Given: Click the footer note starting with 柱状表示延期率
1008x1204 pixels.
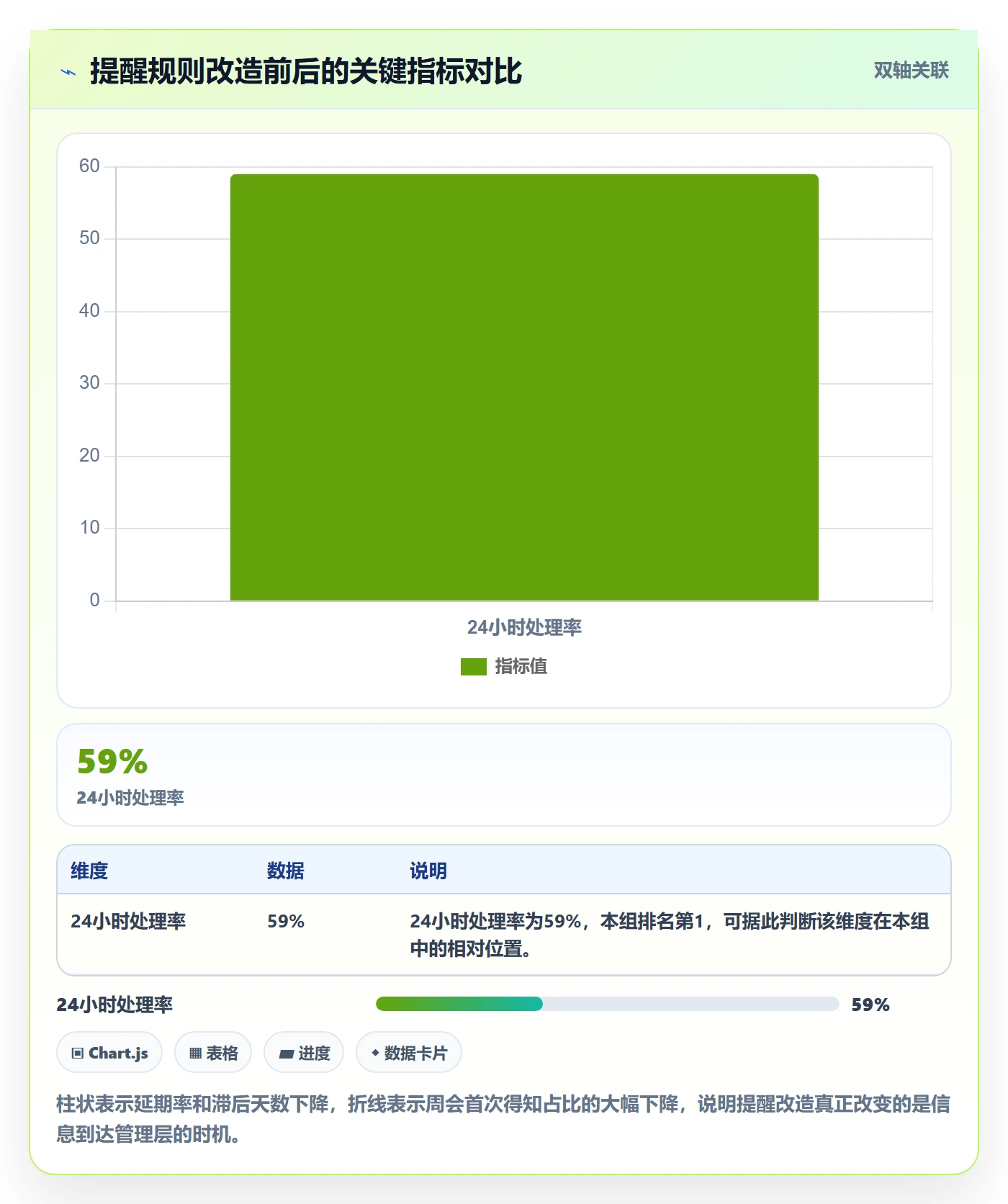Looking at the screenshot, I should click(x=503, y=1119).
